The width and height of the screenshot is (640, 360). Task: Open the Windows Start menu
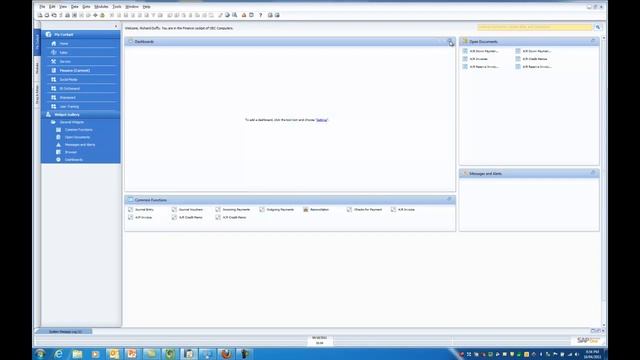tap(40, 354)
